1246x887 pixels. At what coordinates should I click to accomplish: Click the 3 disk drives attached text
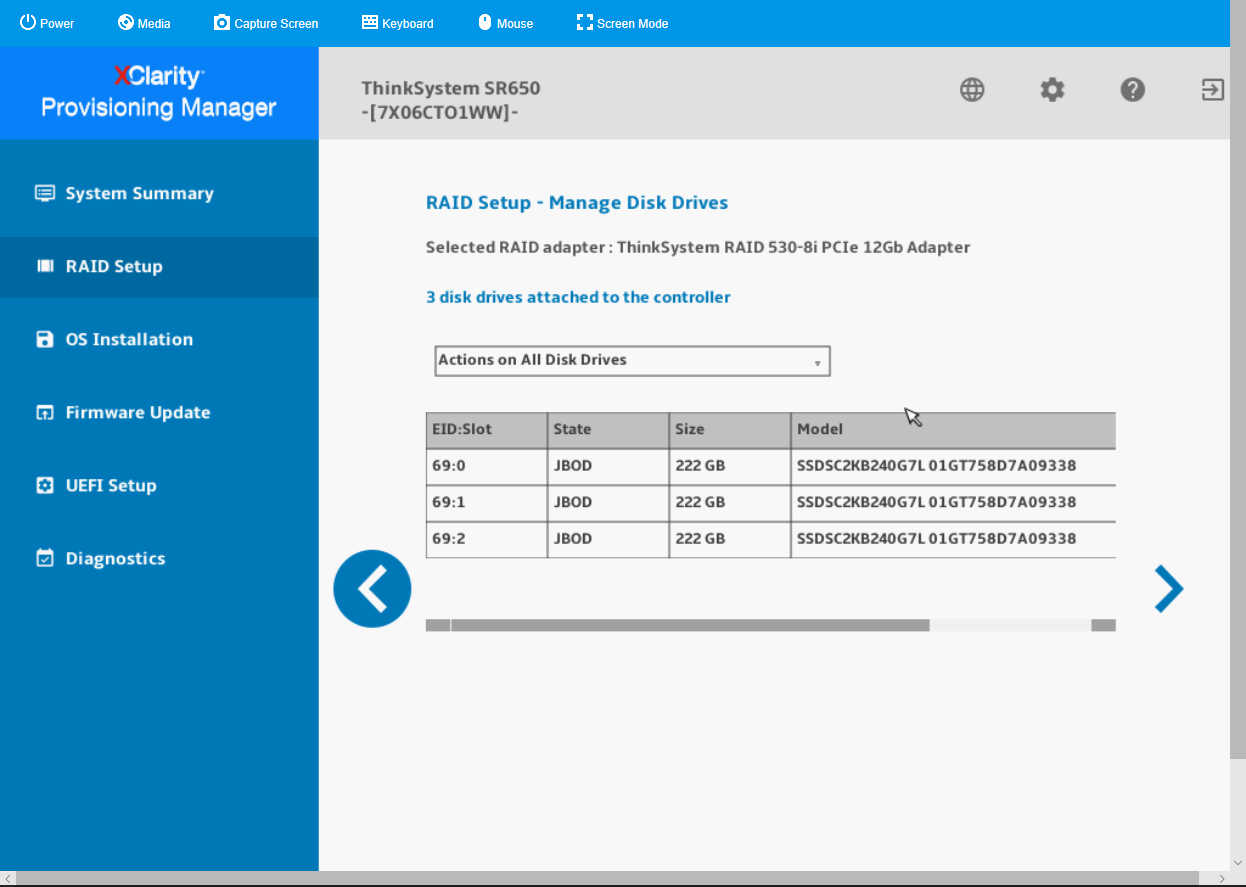click(578, 297)
